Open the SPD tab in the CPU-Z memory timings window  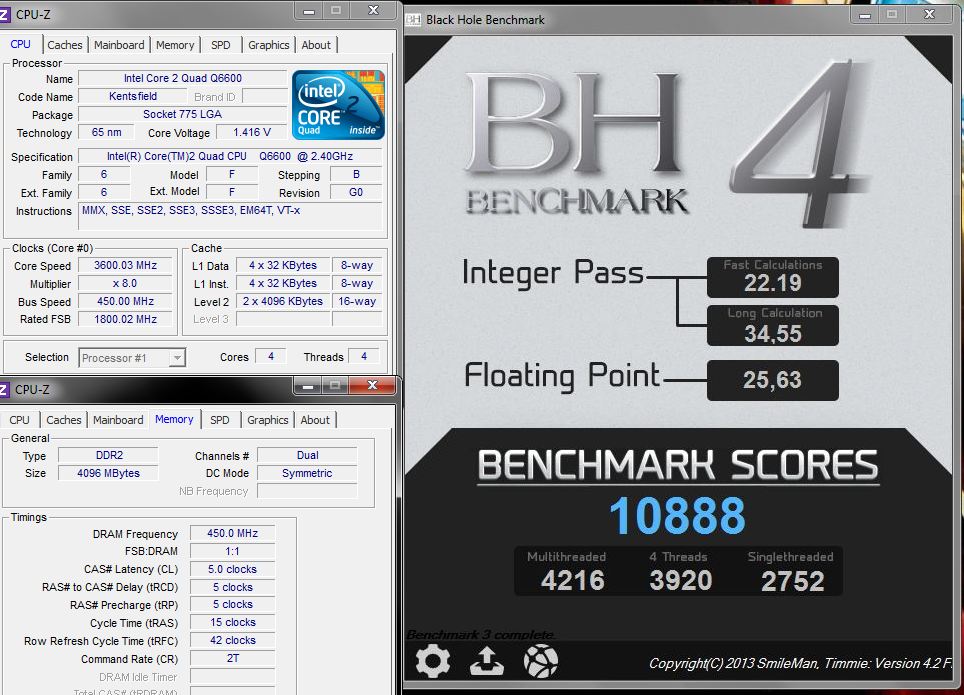tap(219, 420)
